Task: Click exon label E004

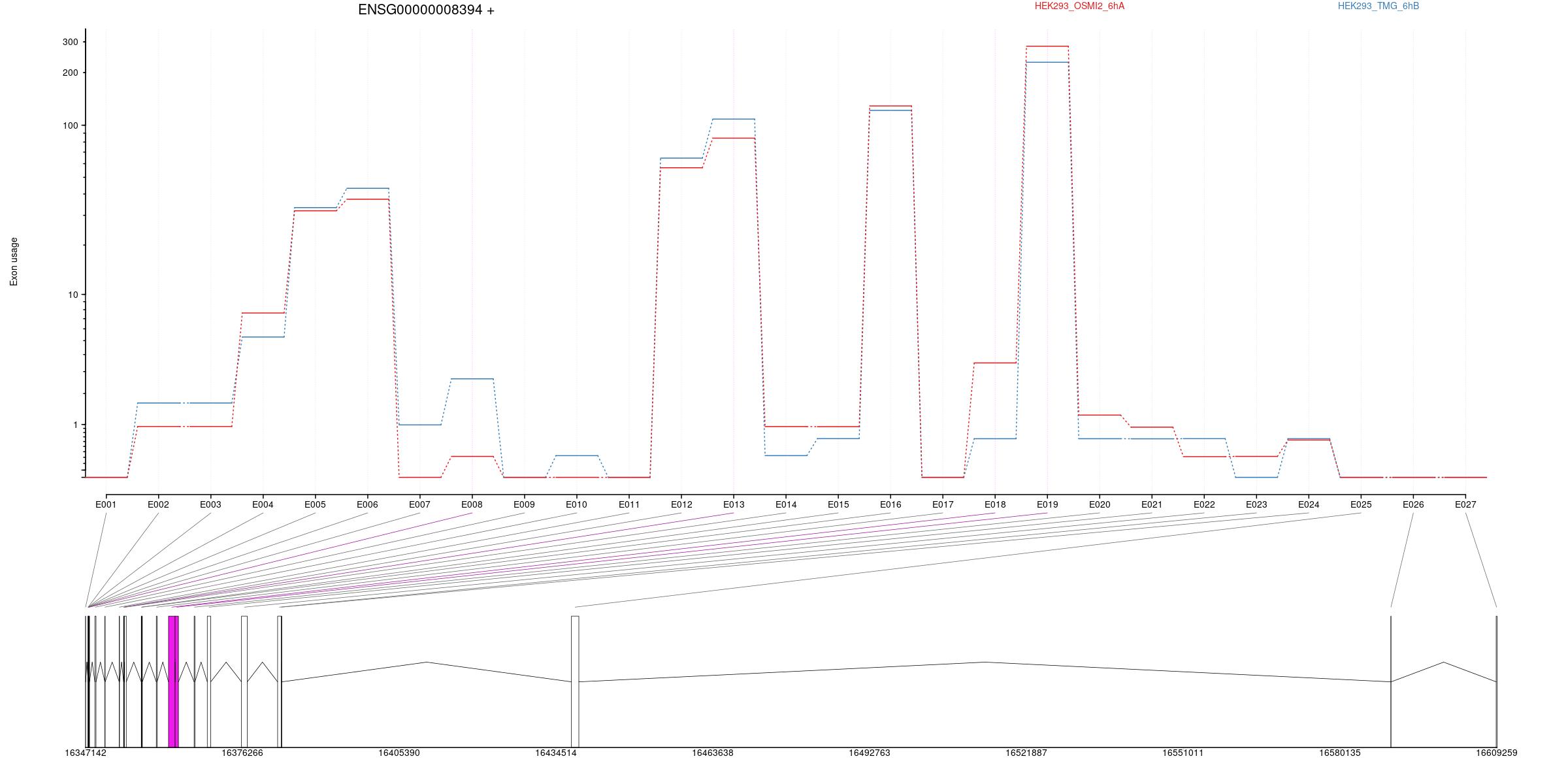Action: coord(263,504)
